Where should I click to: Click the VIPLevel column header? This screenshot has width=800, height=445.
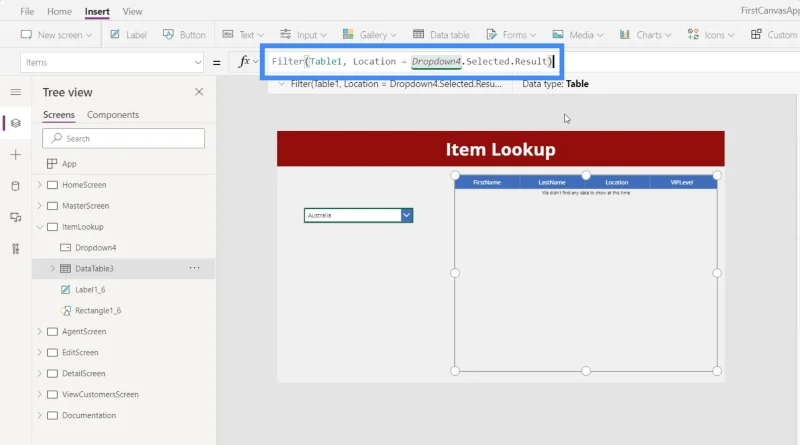pos(682,182)
